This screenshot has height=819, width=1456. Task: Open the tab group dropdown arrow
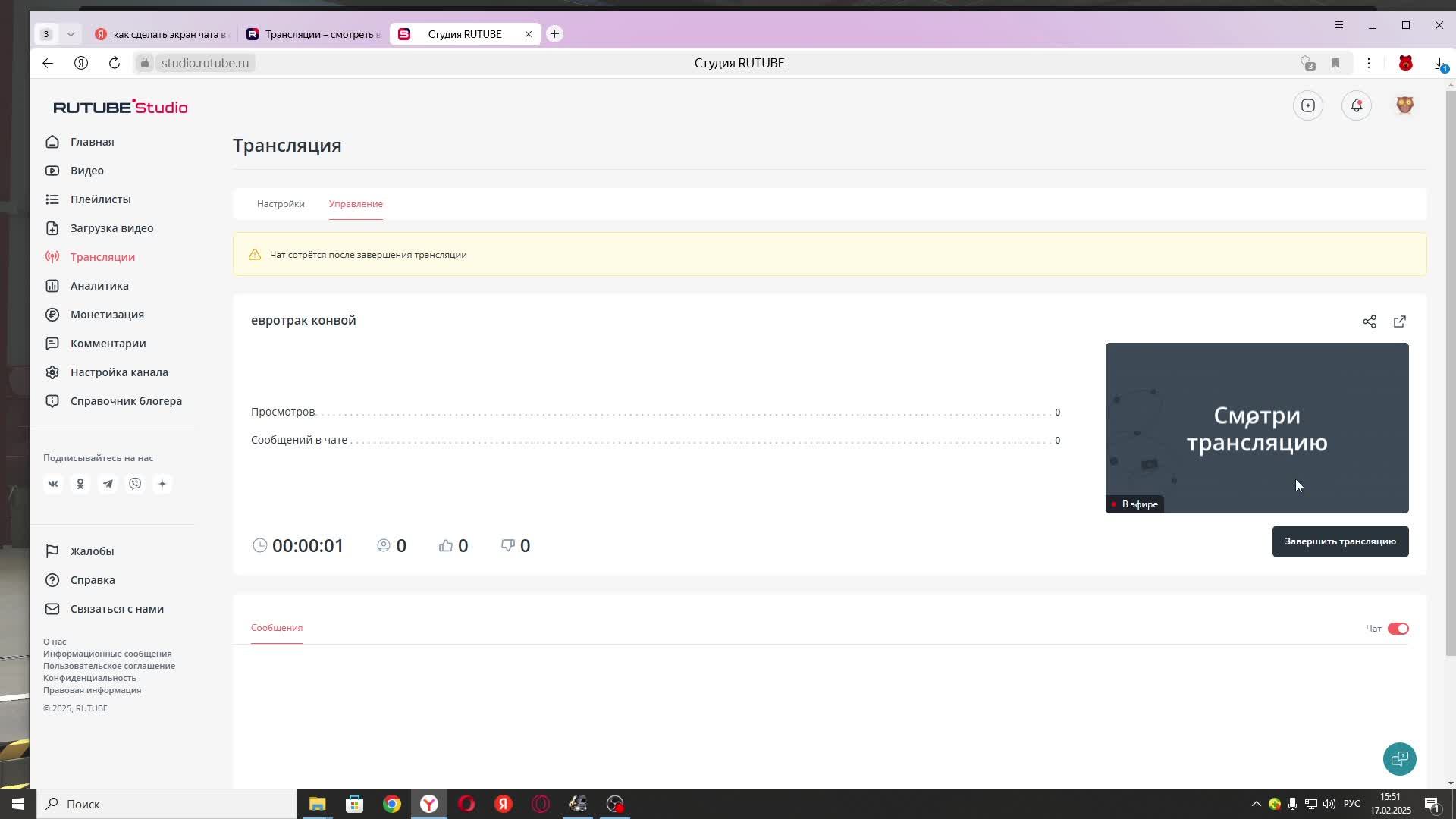coord(71,34)
